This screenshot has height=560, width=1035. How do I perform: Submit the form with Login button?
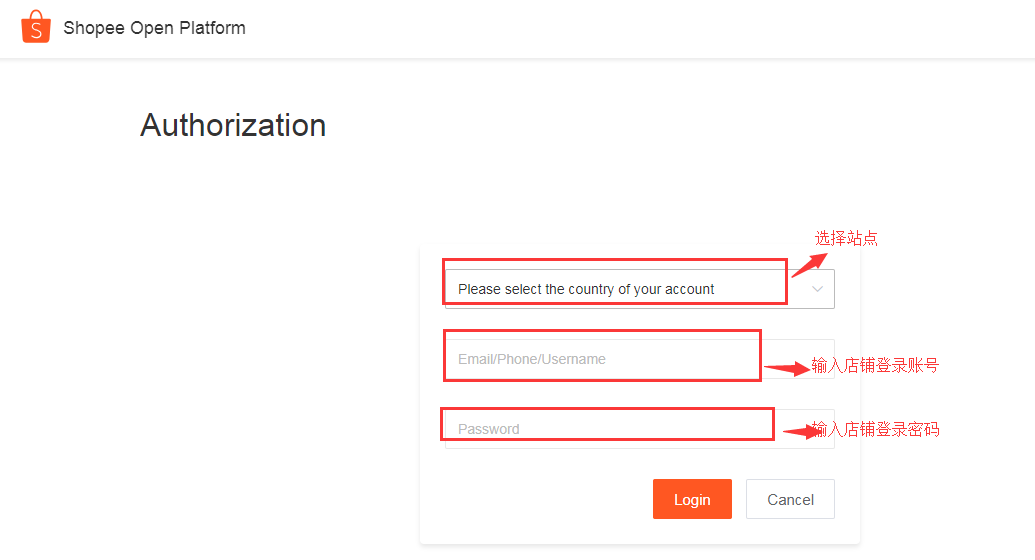[692, 499]
